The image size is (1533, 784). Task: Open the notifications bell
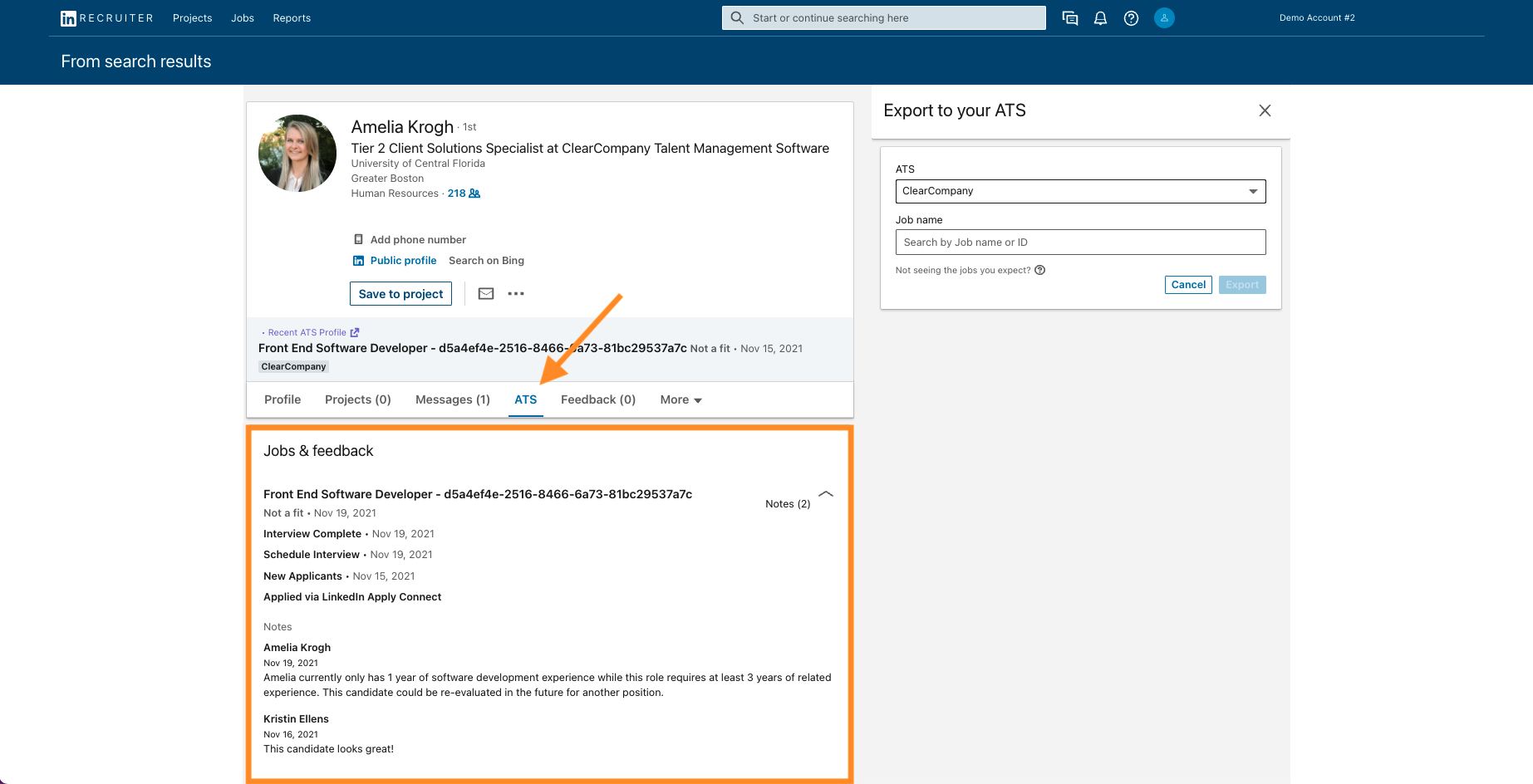tap(1100, 18)
